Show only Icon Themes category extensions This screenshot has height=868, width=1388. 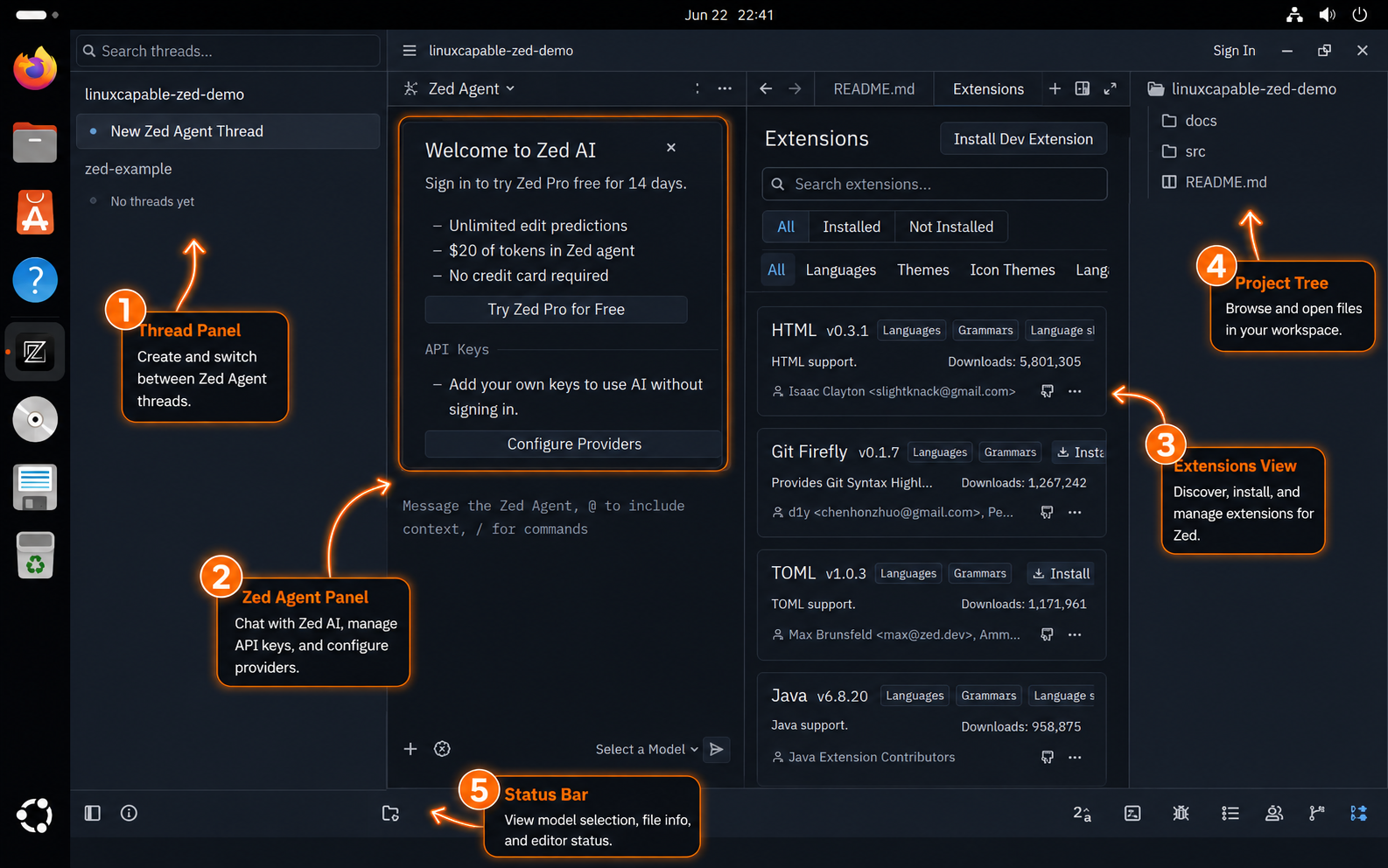point(1013,269)
